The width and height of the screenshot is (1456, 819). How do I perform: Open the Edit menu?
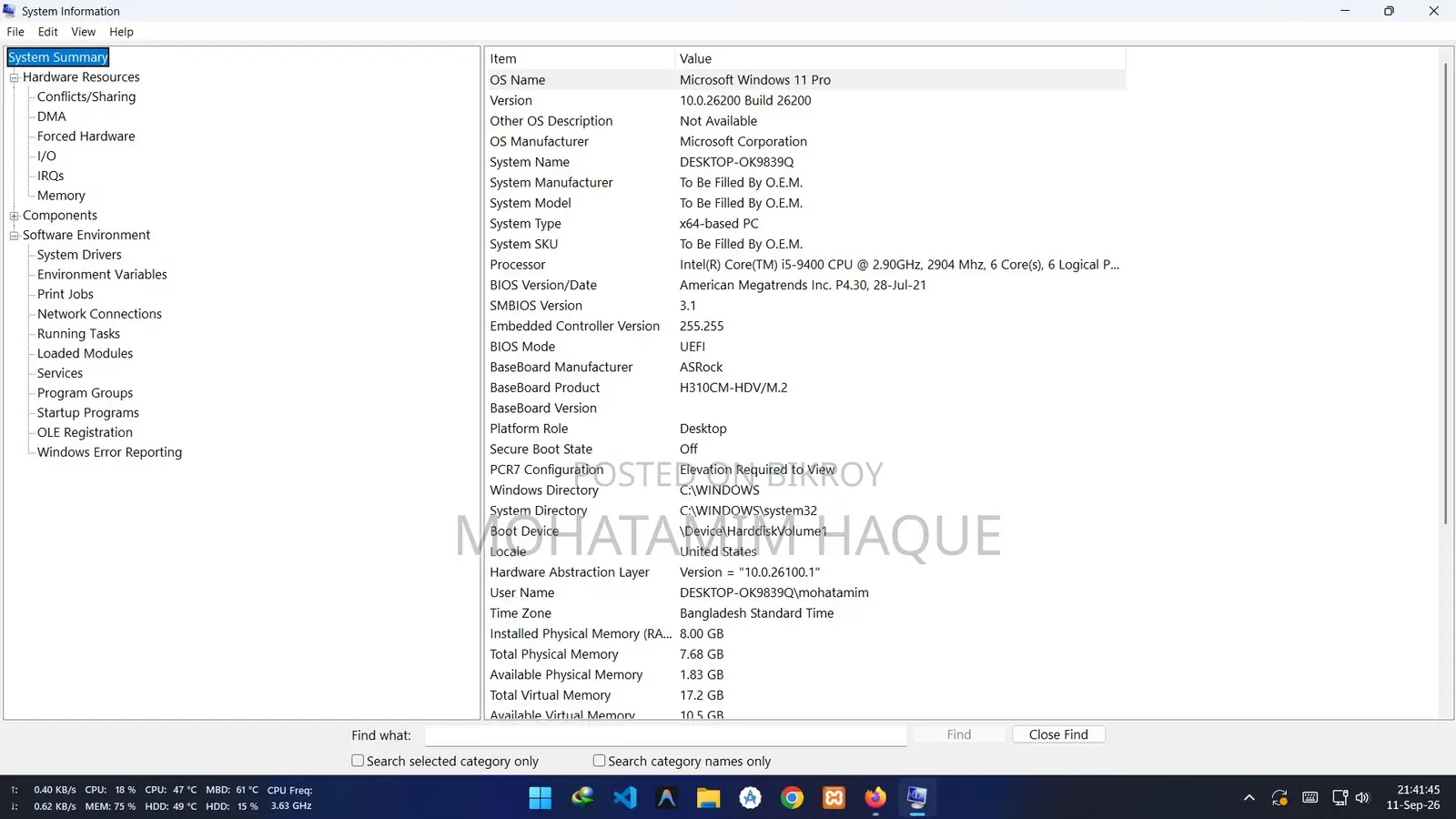(48, 32)
